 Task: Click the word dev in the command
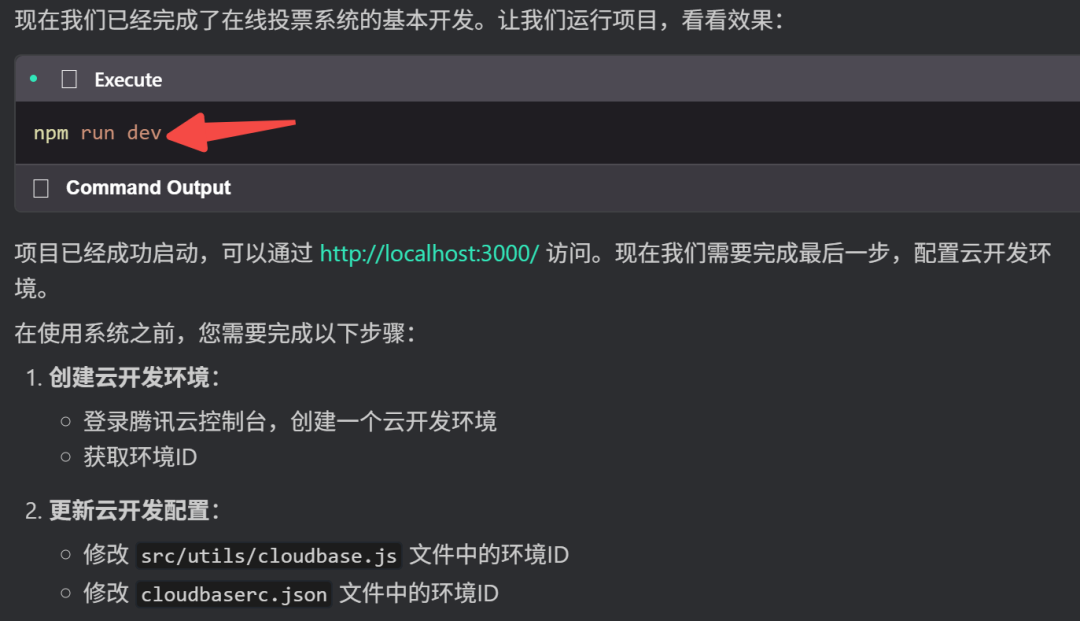coord(144,132)
